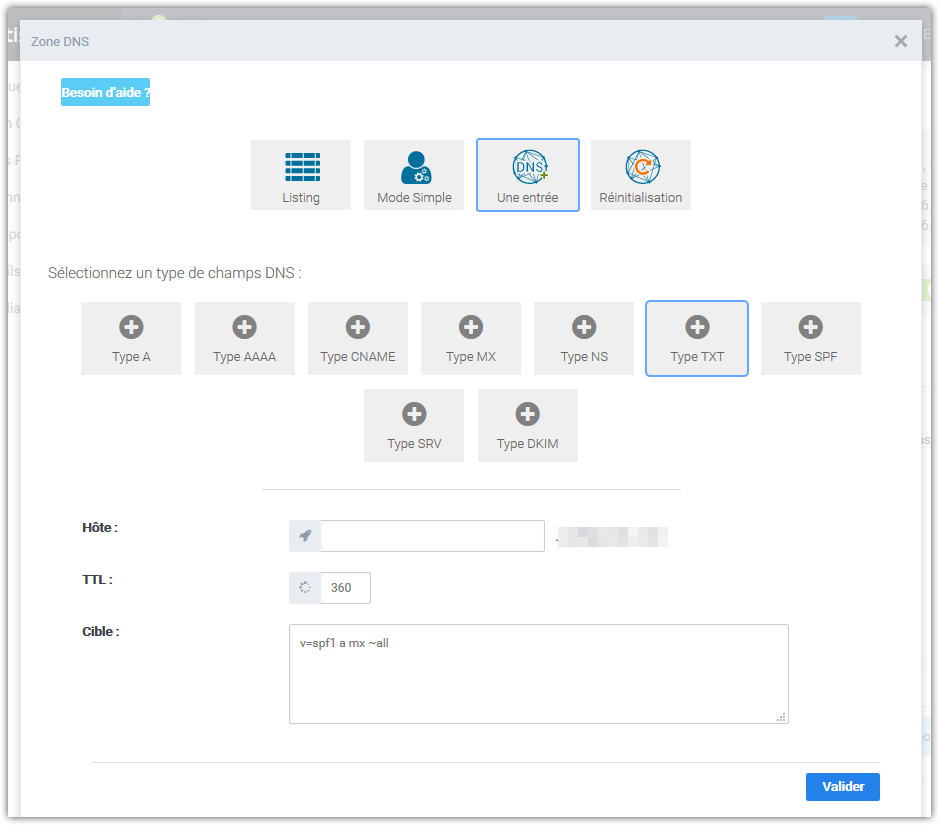The image size is (939, 825).
Task: Select the Listing view icon
Action: point(301,174)
